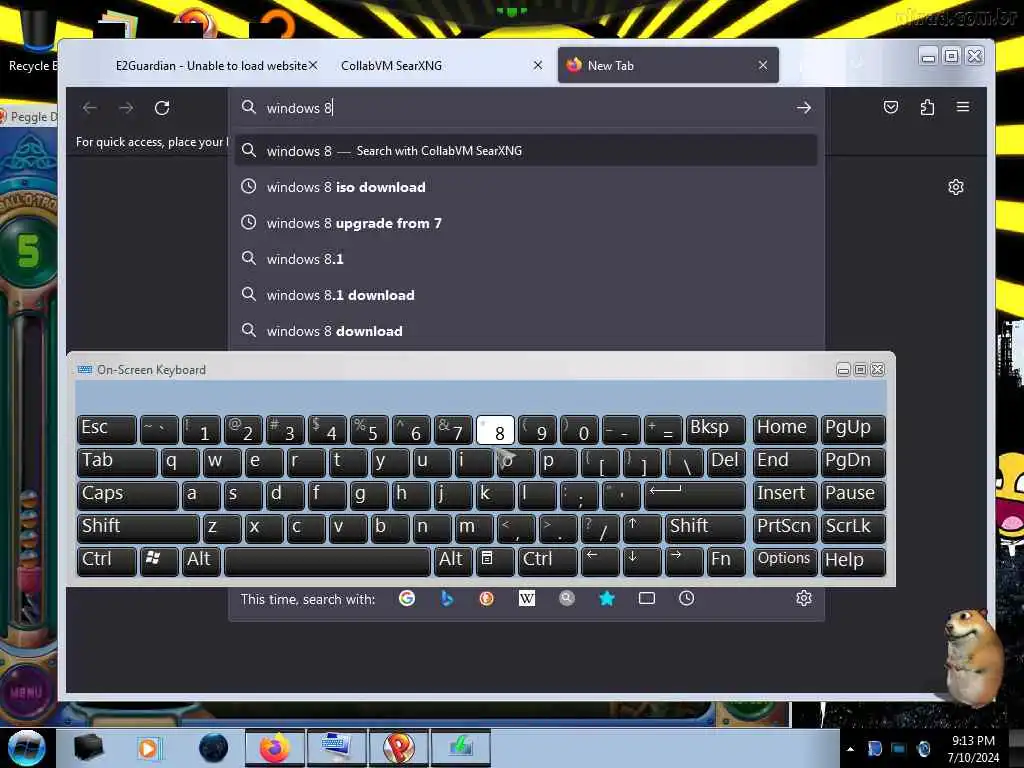Viewport: 1024px width, 768px height.
Task: Search this time in open Tabs
Action: click(x=647, y=598)
